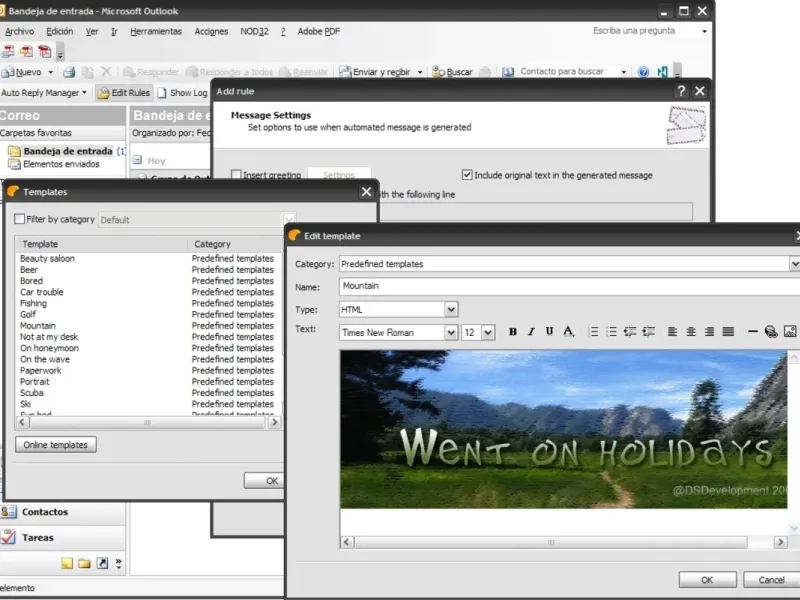Open Bandeja de entrada folder
Viewport: 800px width, 600px height.
click(x=67, y=151)
